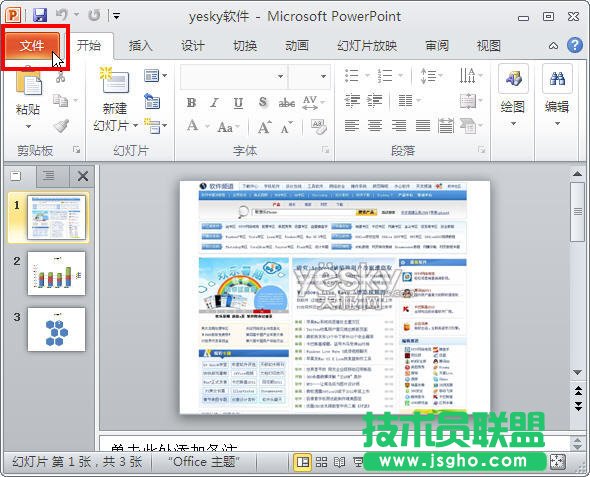Toggle align text right
The image size is (590, 477).
399,126
